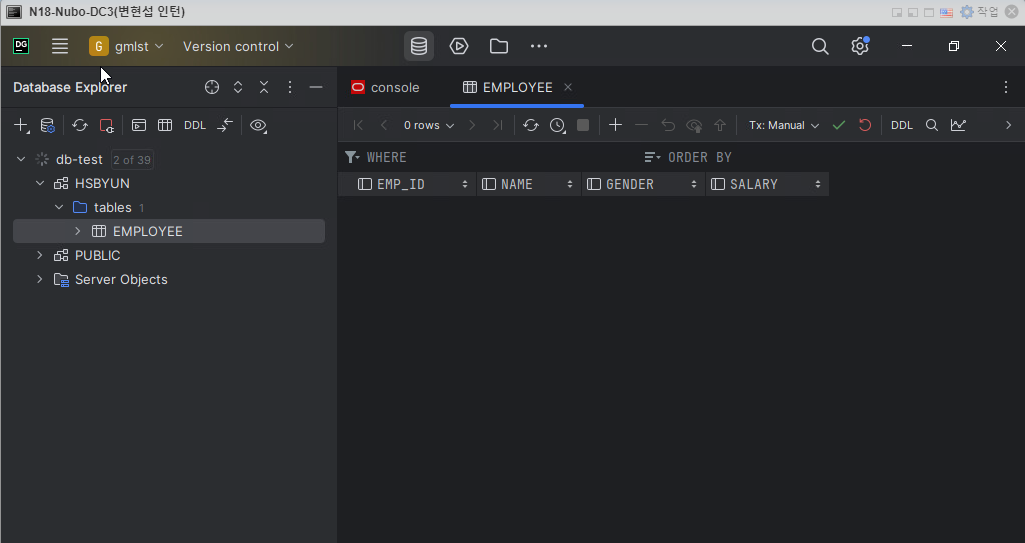Screen dimensions: 1025x543
Task: Open the gmlst project dropdown
Action: coord(126,46)
